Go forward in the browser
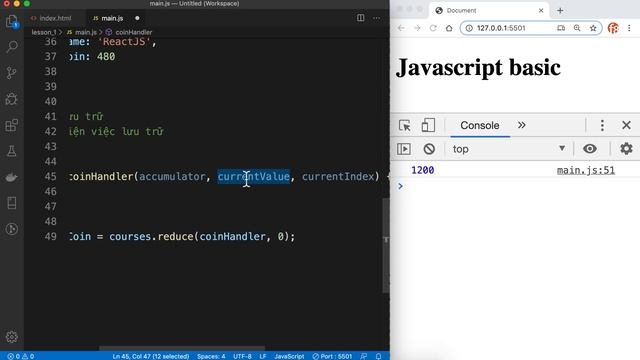This screenshot has height=360, width=640. 417,28
